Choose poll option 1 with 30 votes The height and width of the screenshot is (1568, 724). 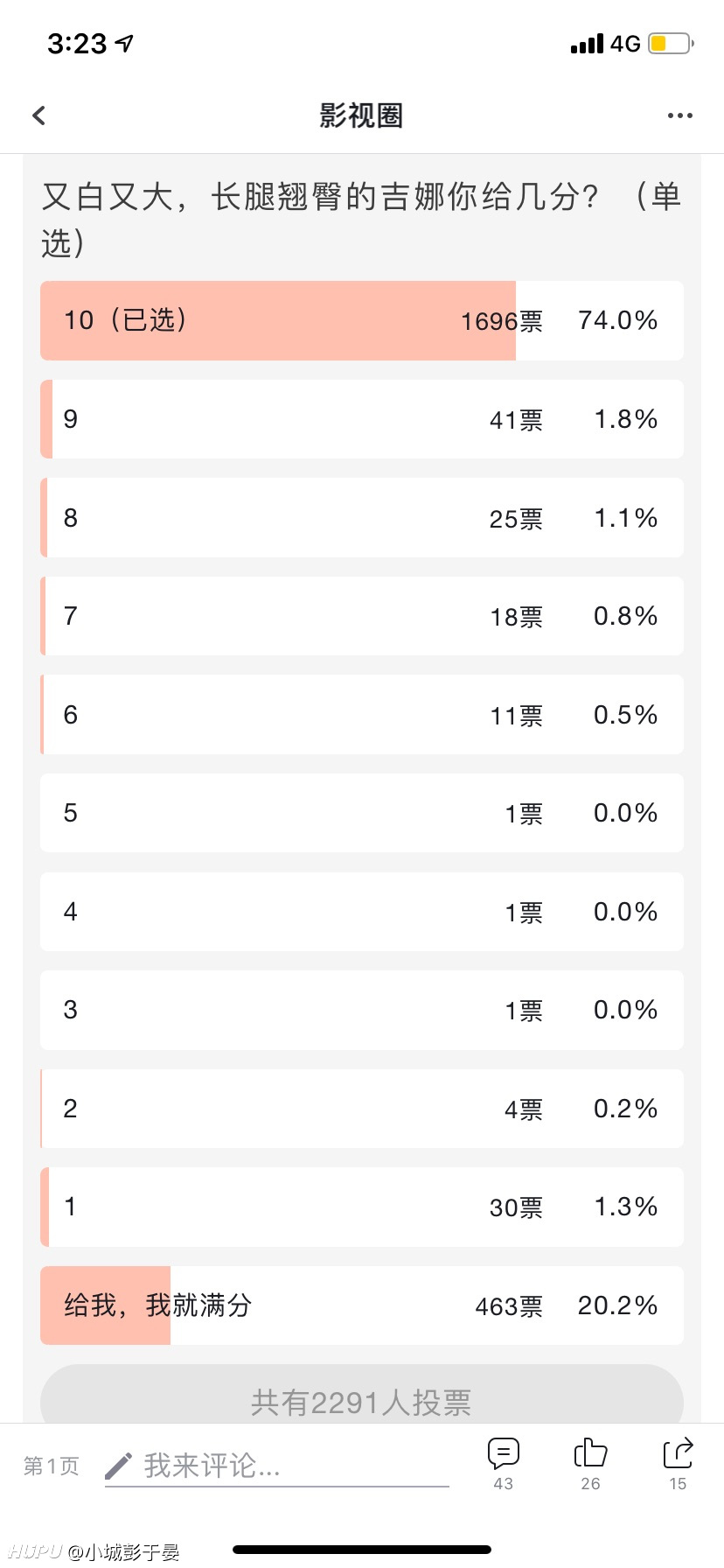click(362, 1207)
